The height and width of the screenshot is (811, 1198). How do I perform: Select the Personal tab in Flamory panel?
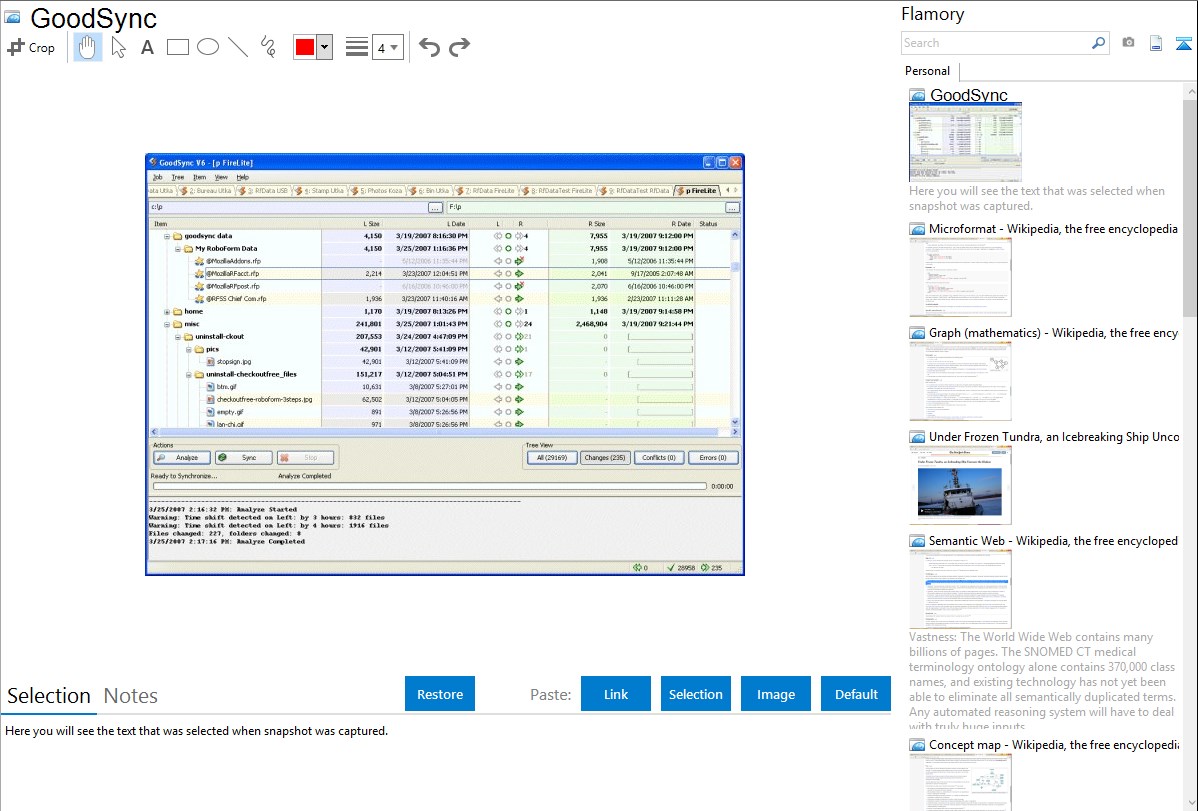[x=928, y=71]
